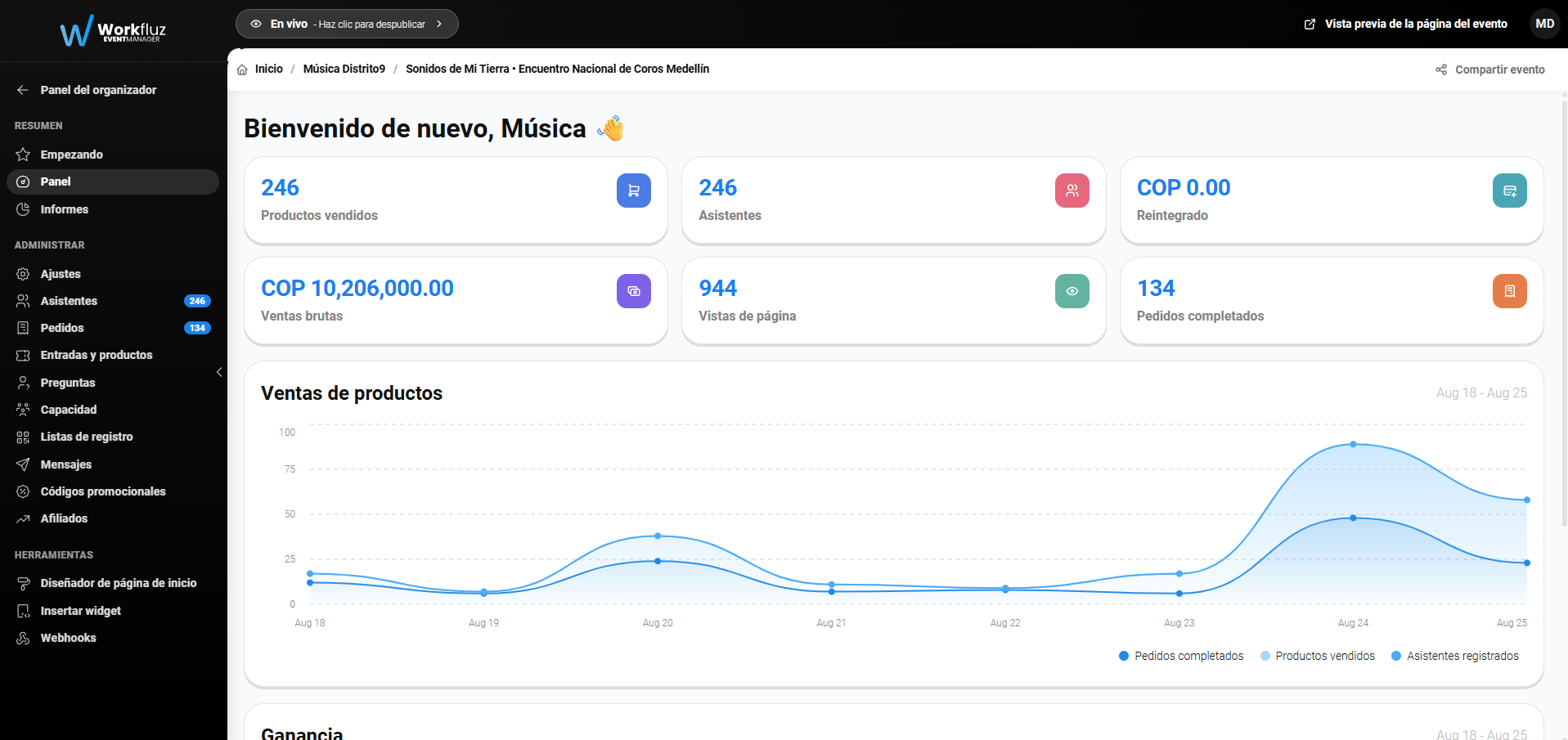Click Aug 20 data point on lower curve

click(x=658, y=561)
